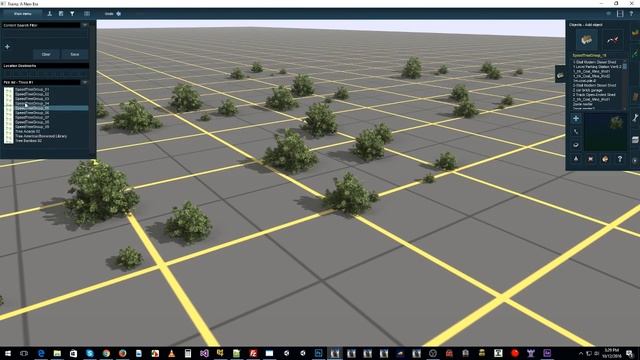Open Visual Studio from the taskbar
Viewport: 640px width, 360px height.
pos(204,353)
